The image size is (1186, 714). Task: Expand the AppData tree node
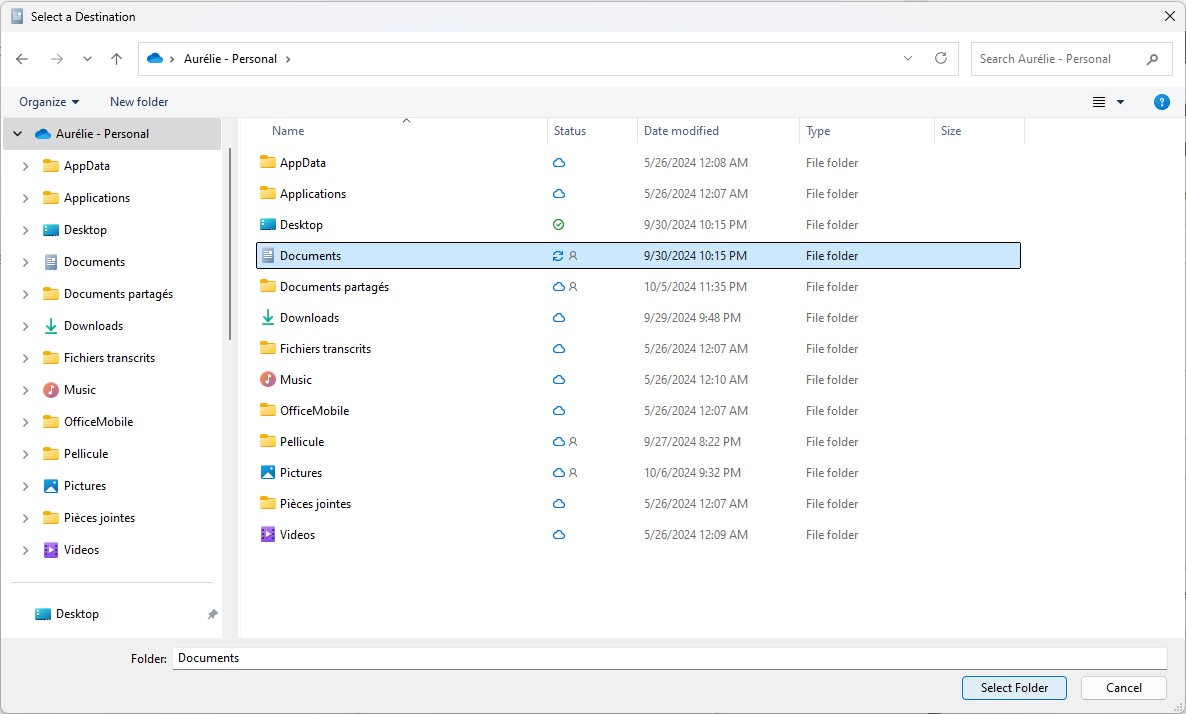[x=26, y=166]
